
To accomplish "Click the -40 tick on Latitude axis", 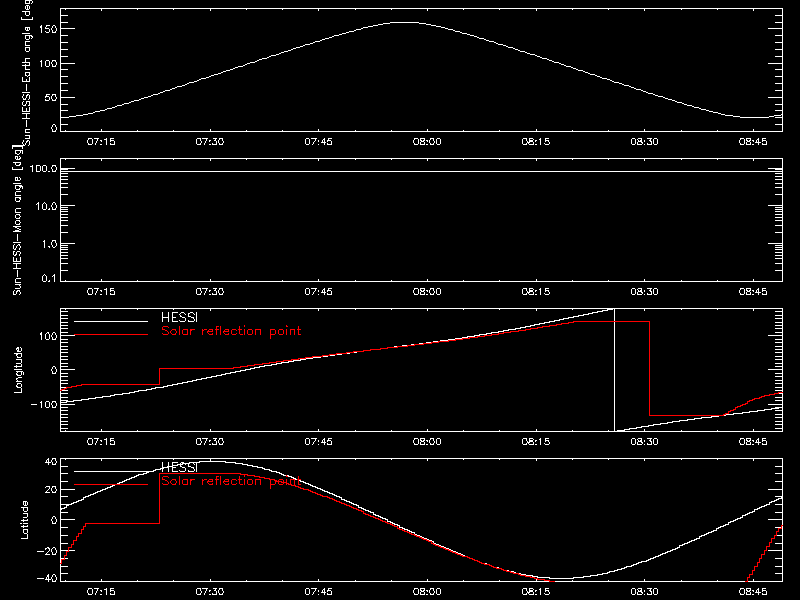I will coord(47,579).
